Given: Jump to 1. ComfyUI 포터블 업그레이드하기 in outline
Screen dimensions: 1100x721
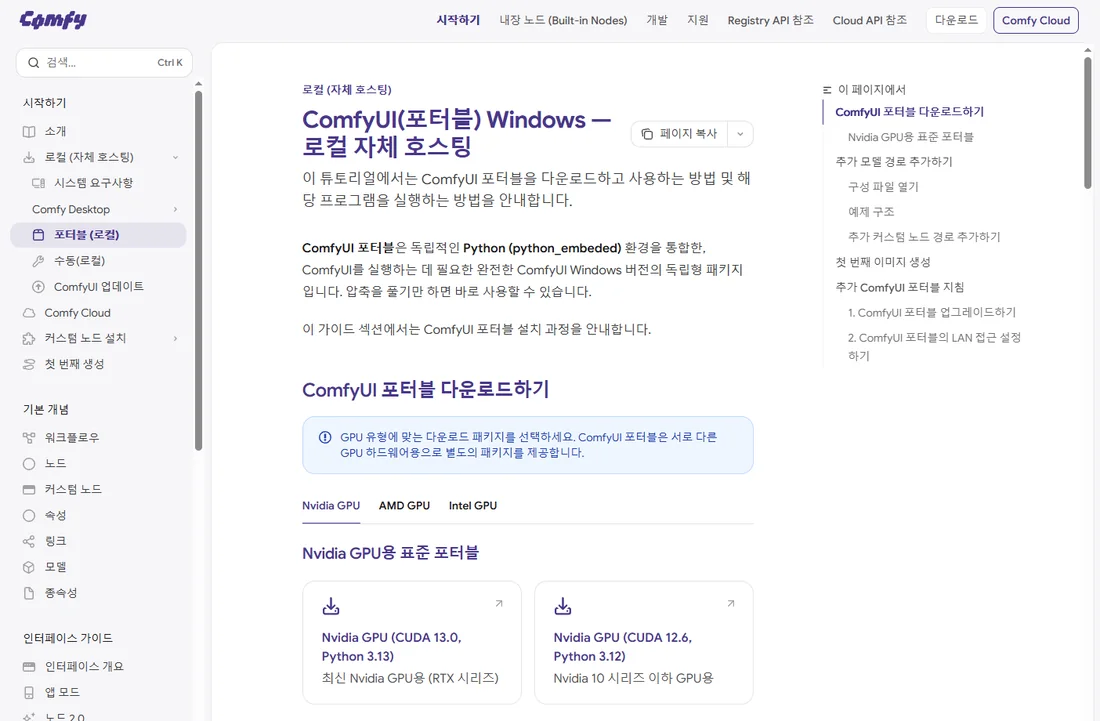Looking at the screenshot, I should (x=932, y=313).
